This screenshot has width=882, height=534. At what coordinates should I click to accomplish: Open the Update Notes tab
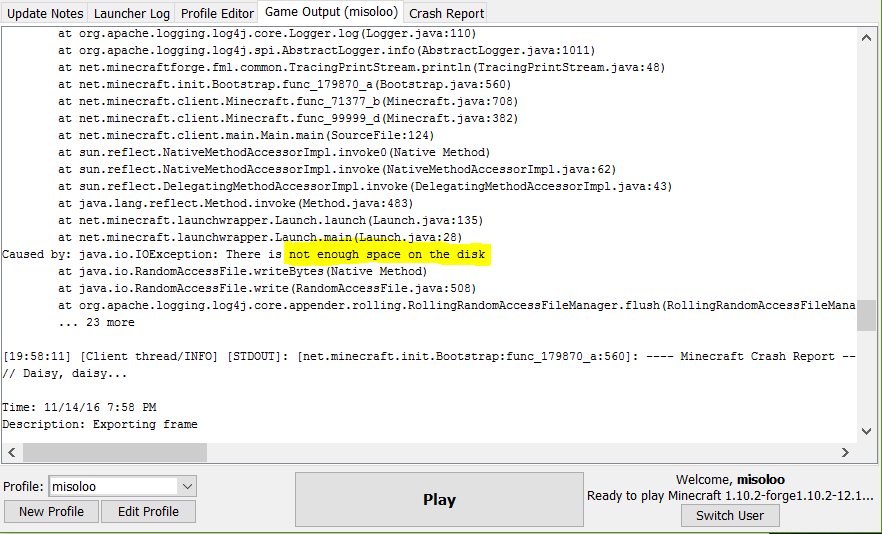45,14
